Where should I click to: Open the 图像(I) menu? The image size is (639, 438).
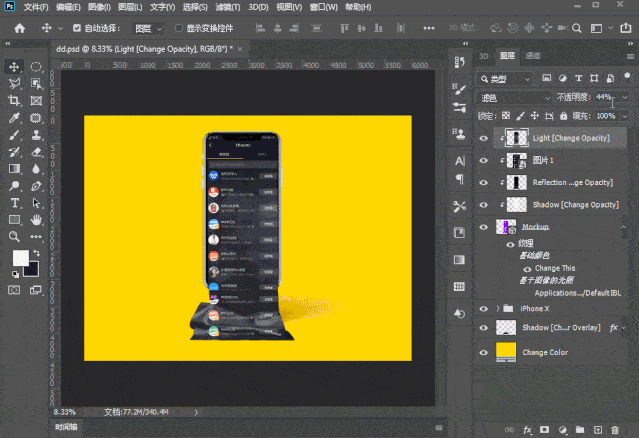pyautogui.click(x=99, y=7)
